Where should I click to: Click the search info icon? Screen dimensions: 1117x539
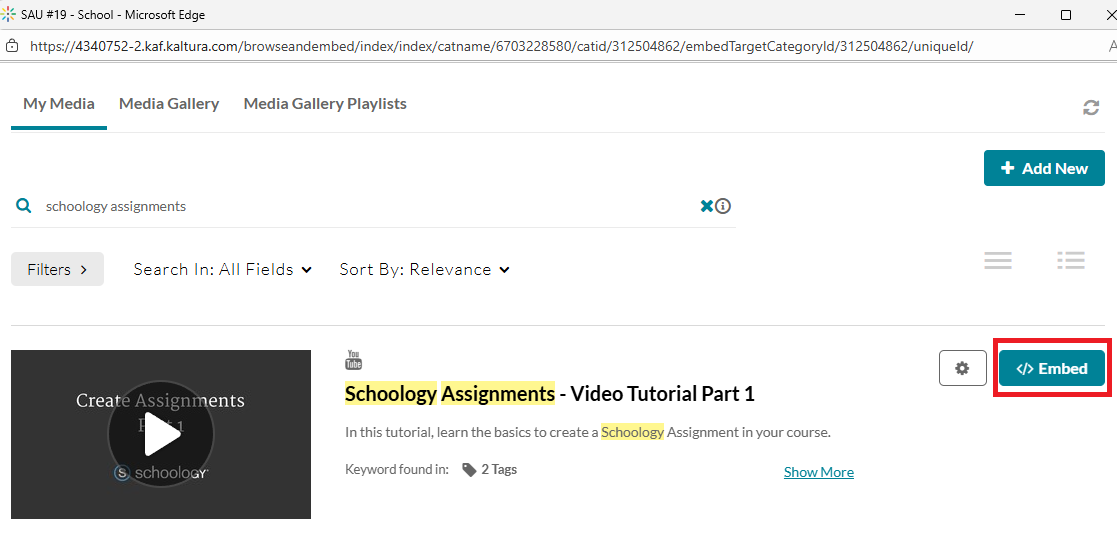pos(723,206)
